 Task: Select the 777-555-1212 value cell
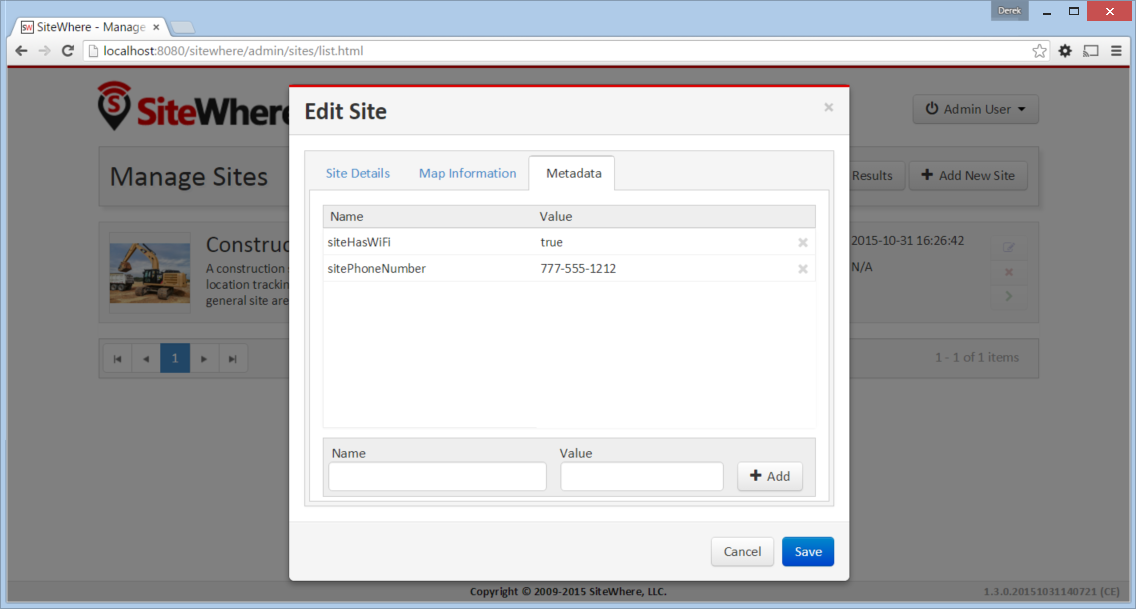[578, 269]
